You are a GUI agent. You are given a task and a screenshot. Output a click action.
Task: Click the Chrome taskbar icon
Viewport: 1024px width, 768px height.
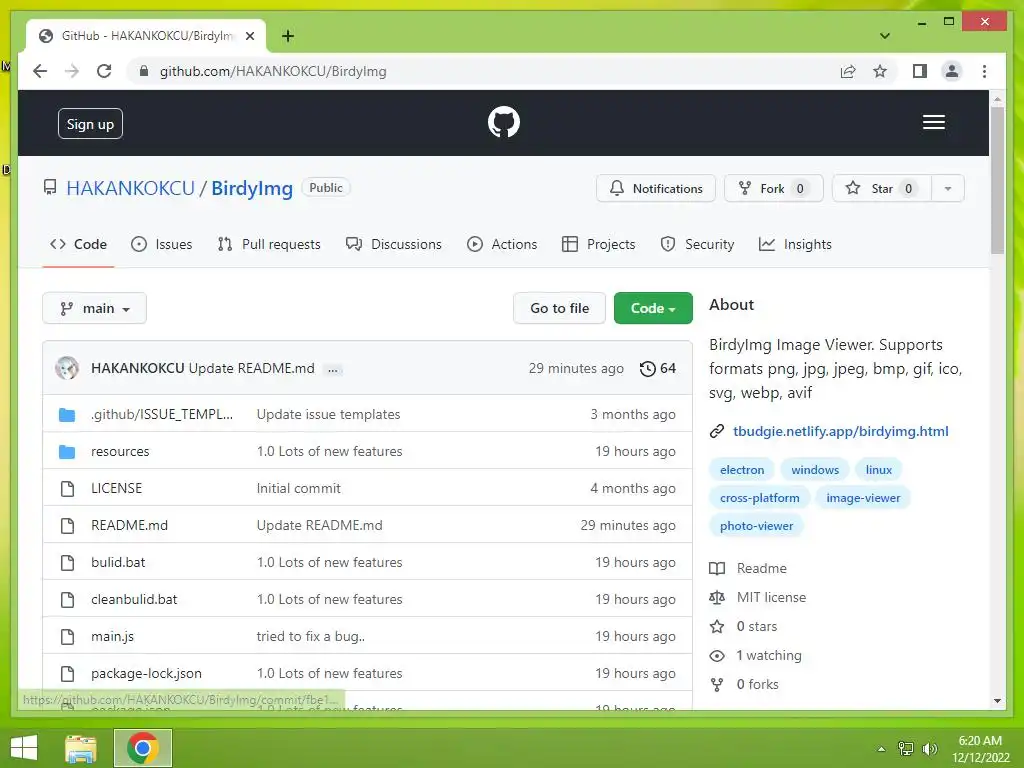142,748
